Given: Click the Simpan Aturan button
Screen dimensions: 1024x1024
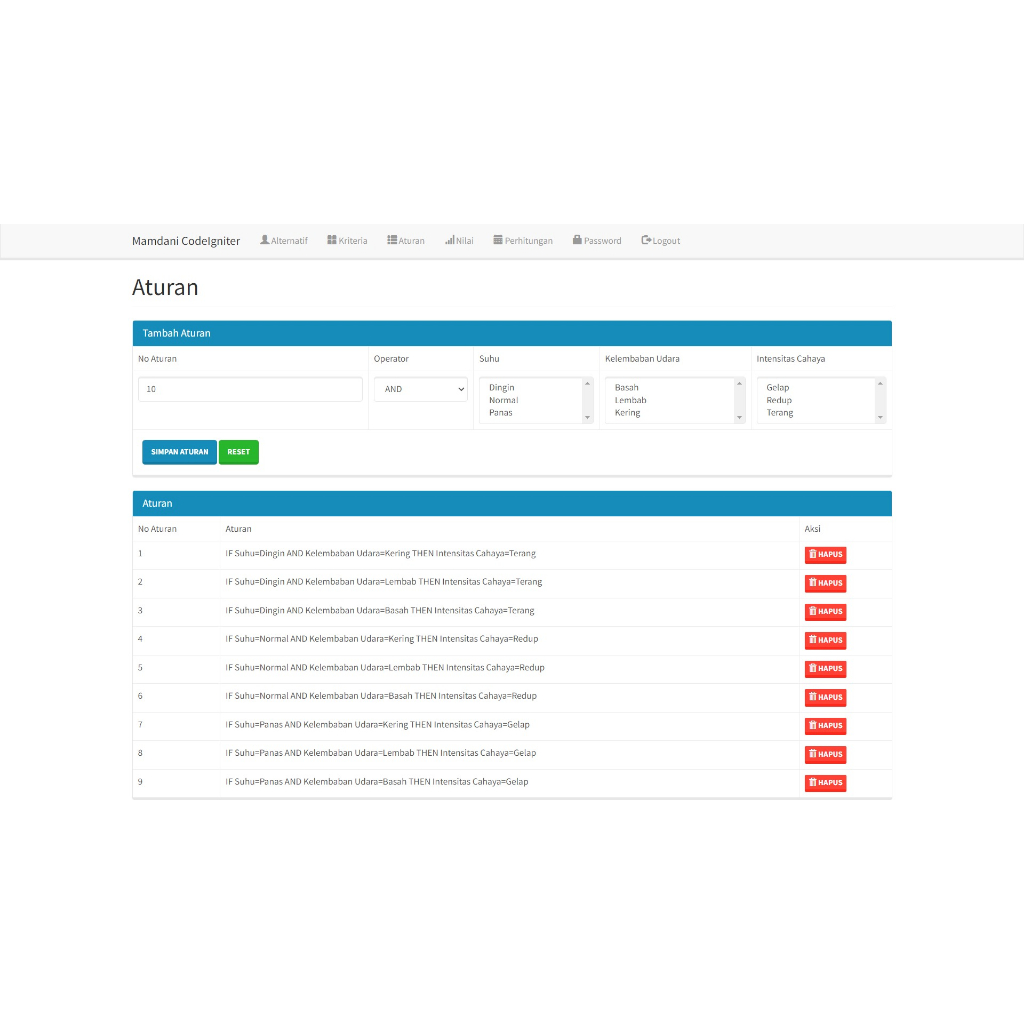Looking at the screenshot, I should click(180, 452).
